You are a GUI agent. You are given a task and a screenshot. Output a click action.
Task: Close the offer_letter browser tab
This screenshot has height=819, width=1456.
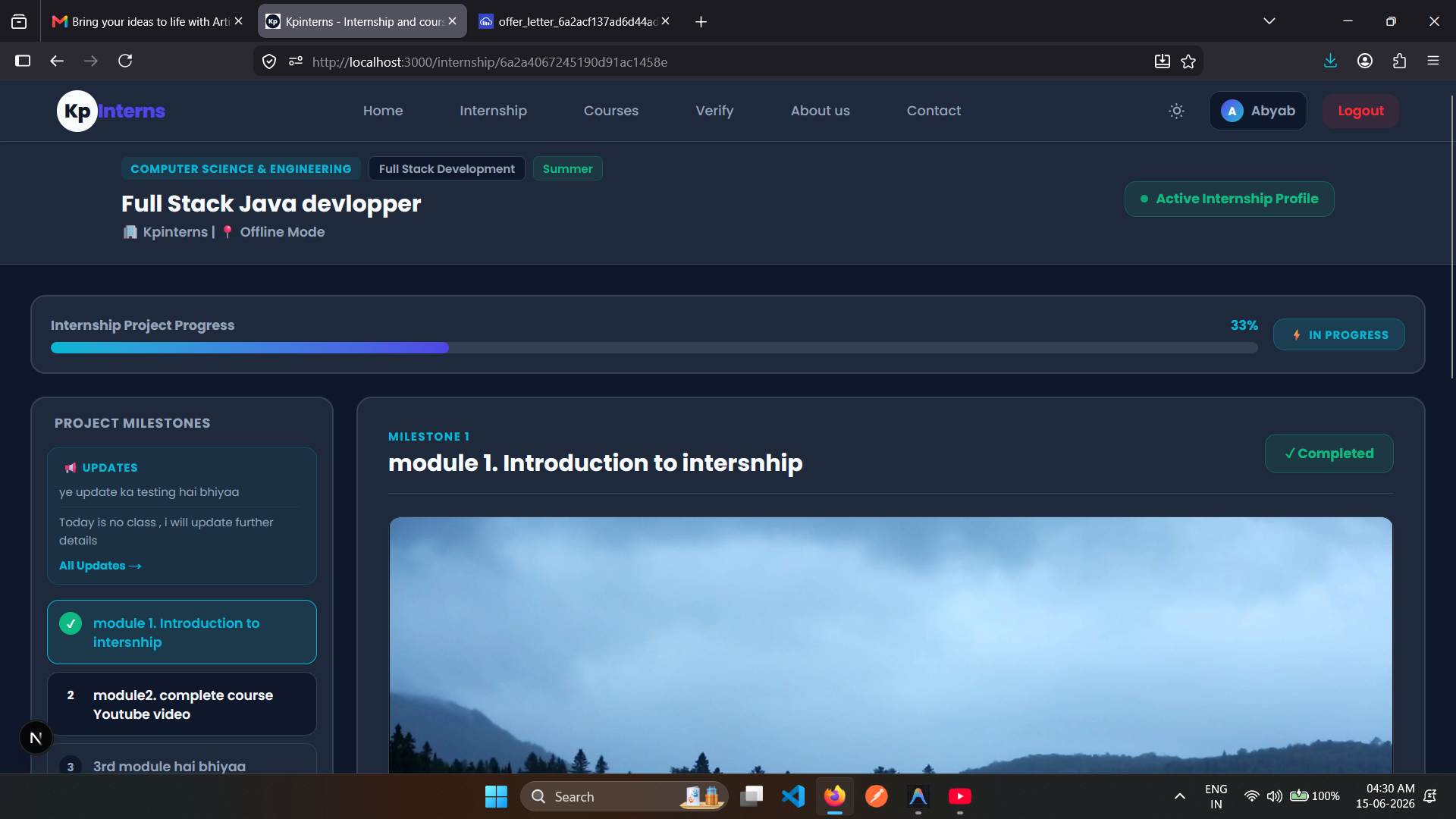point(665,21)
